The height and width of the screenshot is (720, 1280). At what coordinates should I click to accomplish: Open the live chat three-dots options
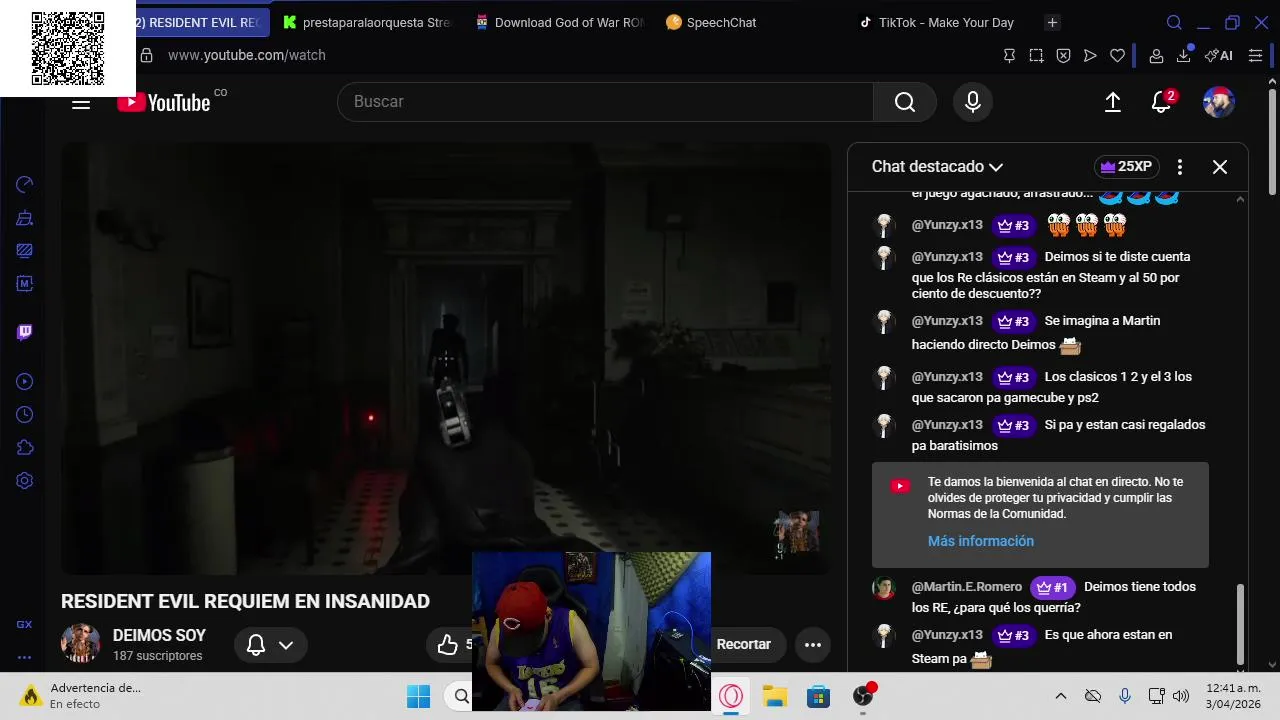click(x=1180, y=167)
